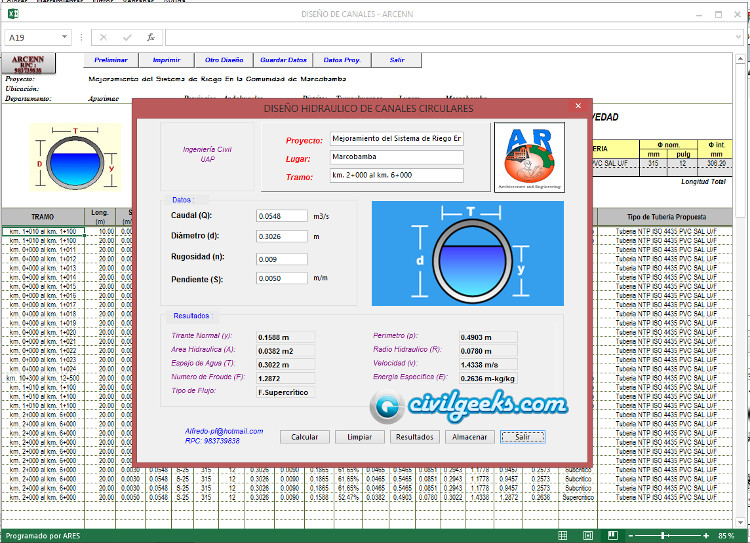Click the Resultados button

click(414, 437)
